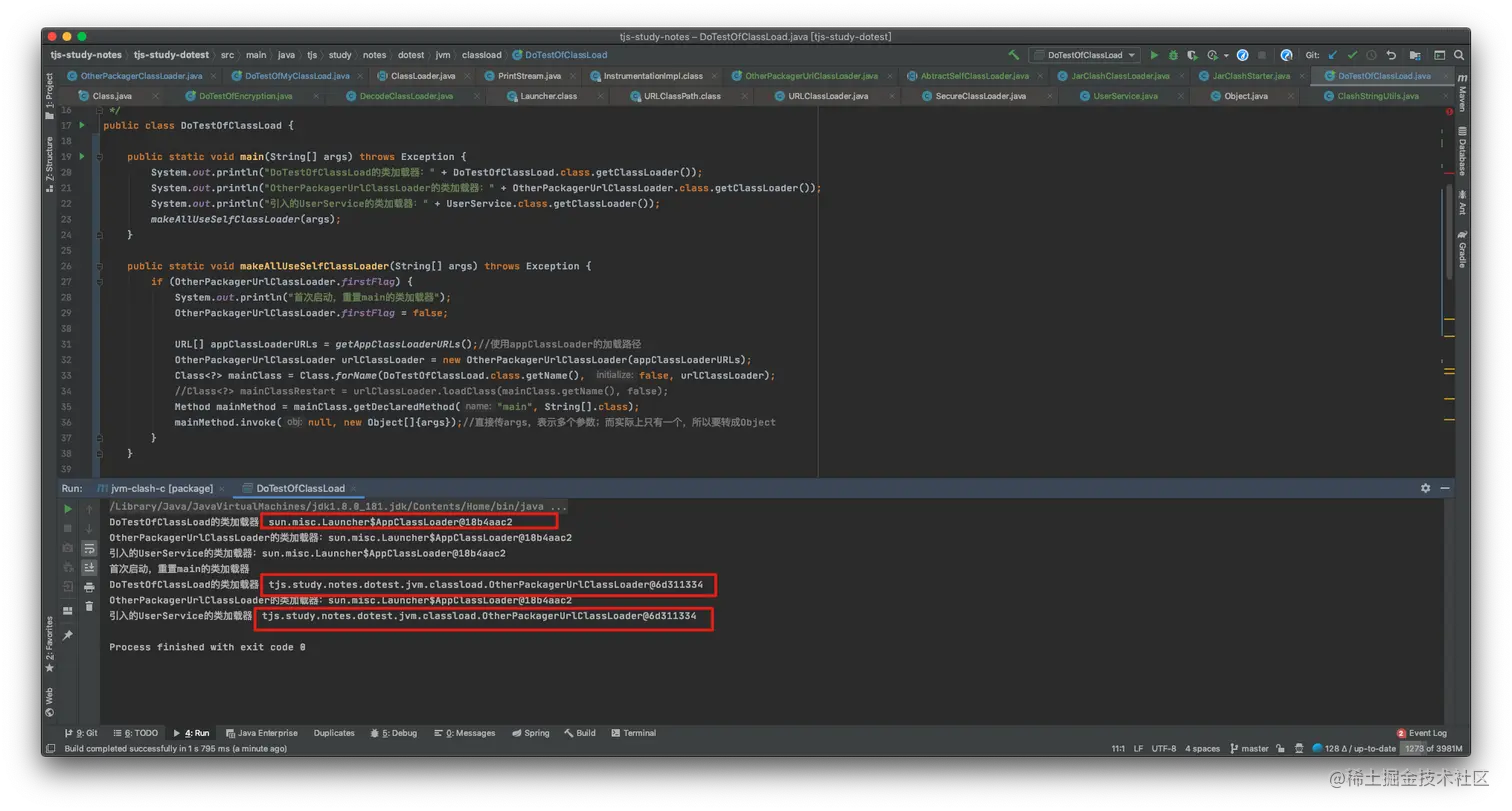Open the UserService.java editor tab
The width and height of the screenshot is (1512, 811).
(1125, 96)
